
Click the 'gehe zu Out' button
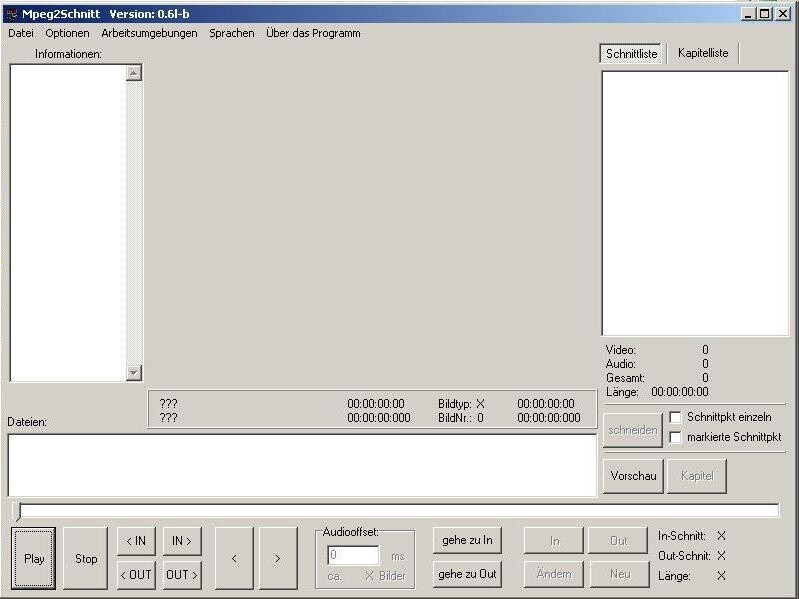coord(467,574)
